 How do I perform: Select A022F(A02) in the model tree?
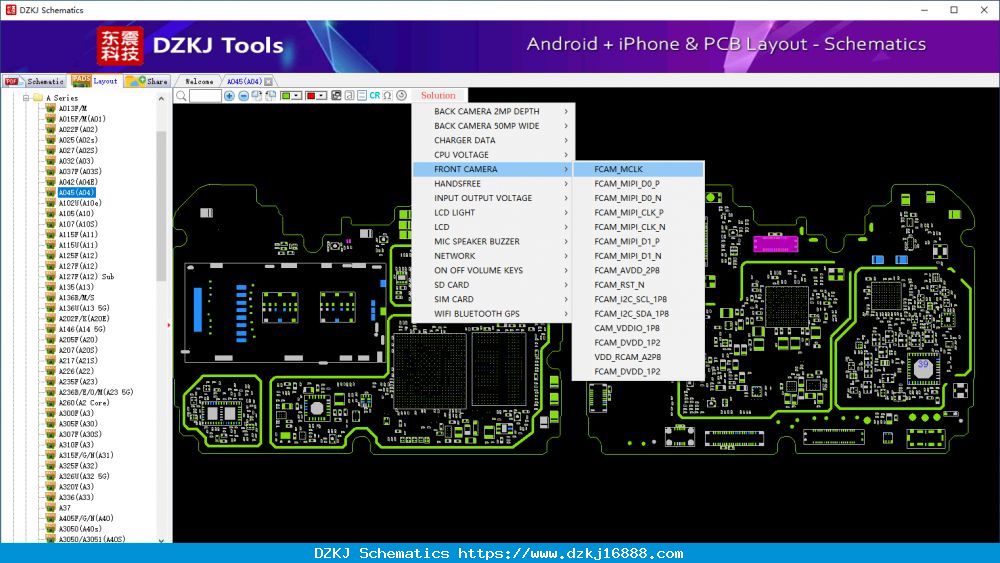78,129
